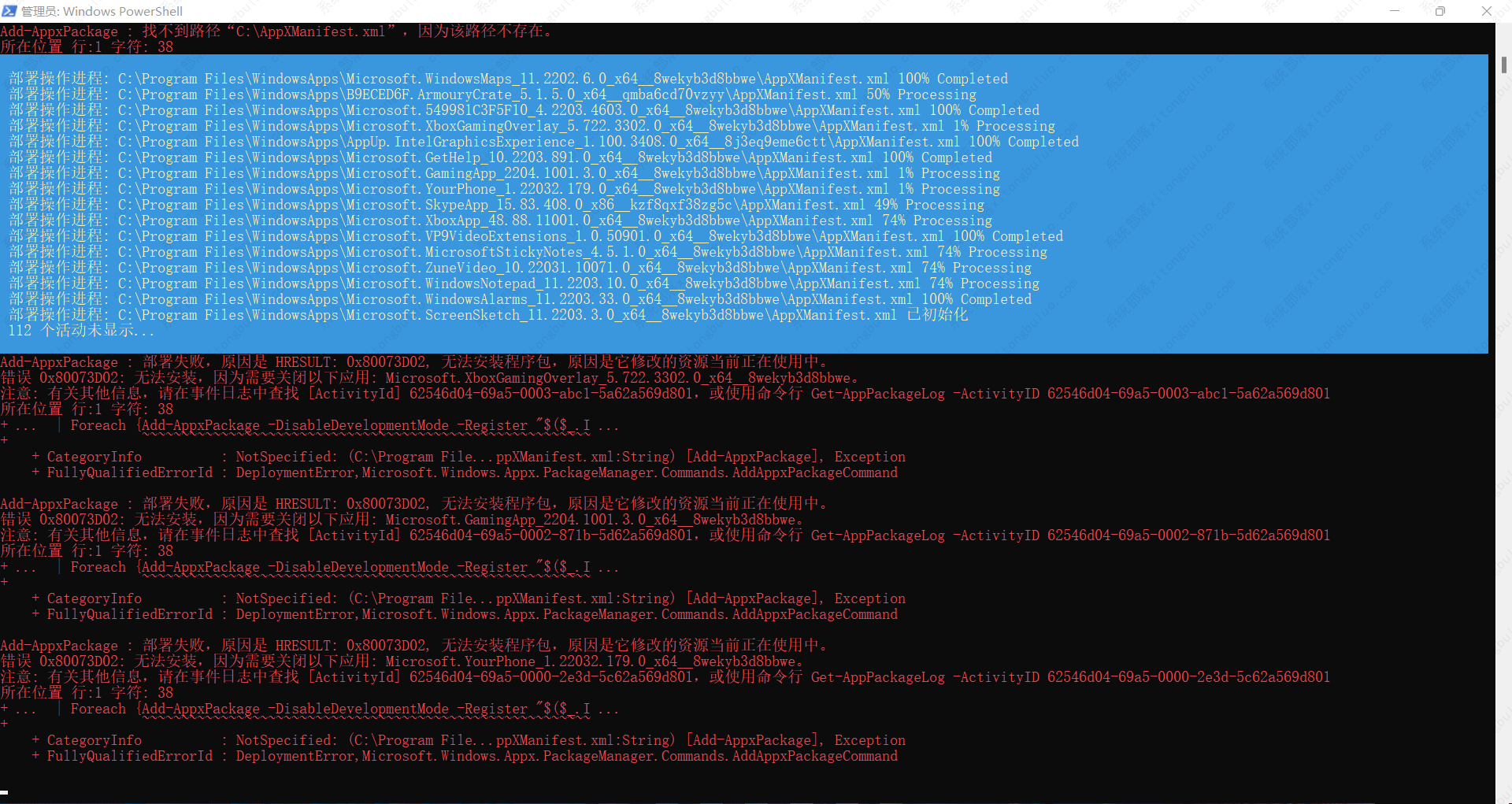The height and width of the screenshot is (804, 1512).
Task: Click the vertical scrollbar thumb
Action: tap(1503, 65)
